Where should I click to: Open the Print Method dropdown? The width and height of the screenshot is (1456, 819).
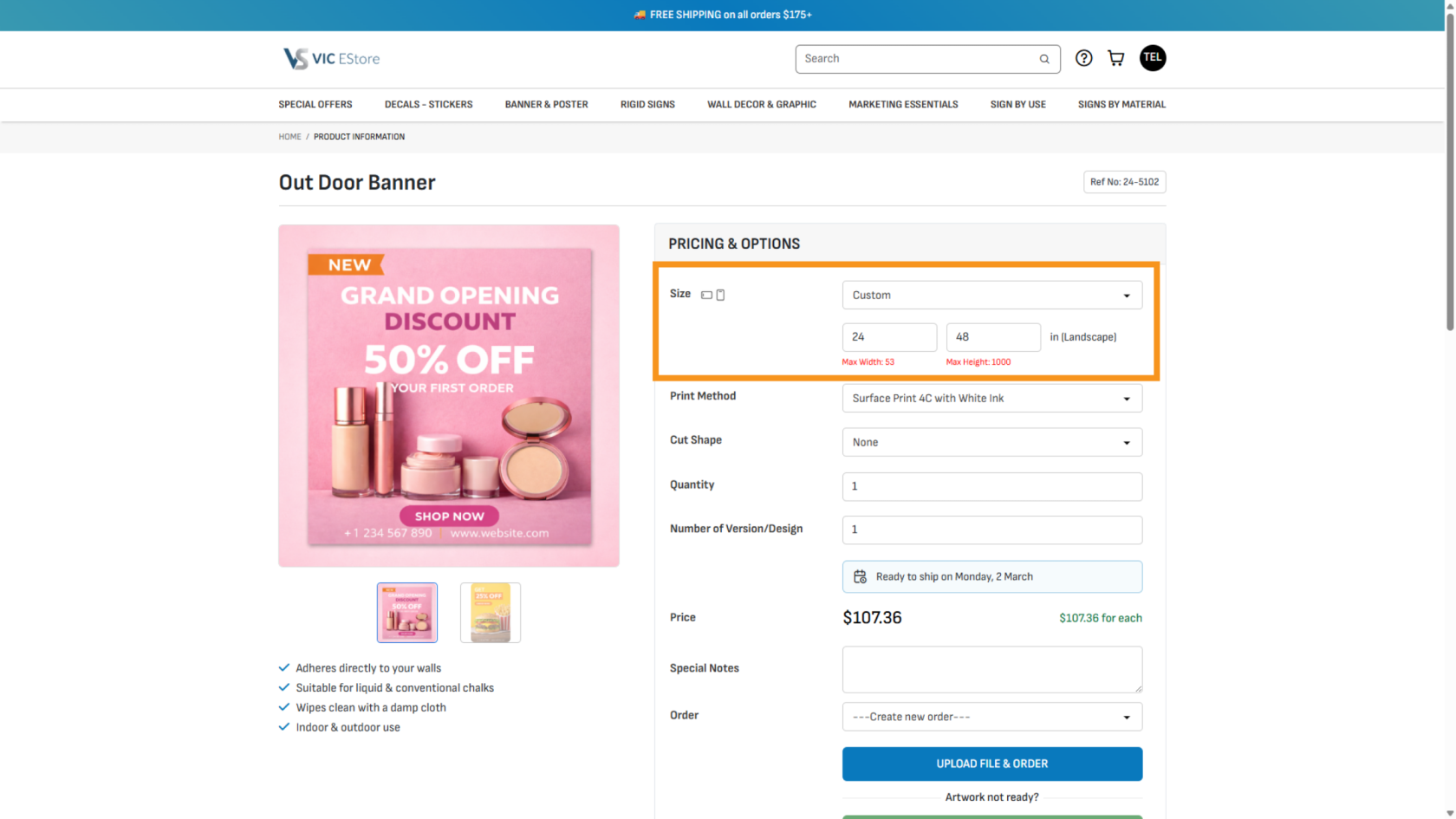(x=991, y=399)
